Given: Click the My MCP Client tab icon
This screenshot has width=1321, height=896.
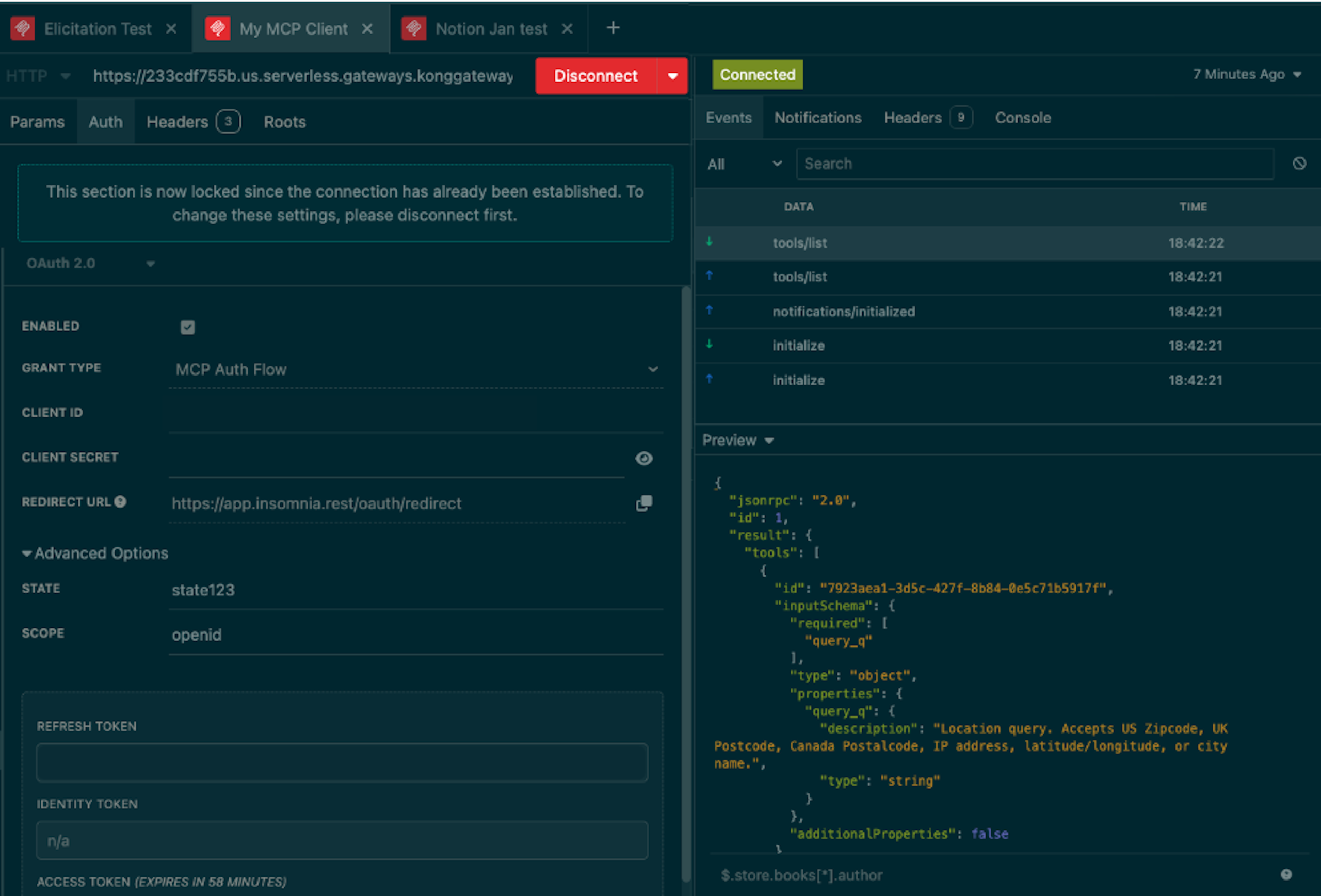Looking at the screenshot, I should 217,28.
